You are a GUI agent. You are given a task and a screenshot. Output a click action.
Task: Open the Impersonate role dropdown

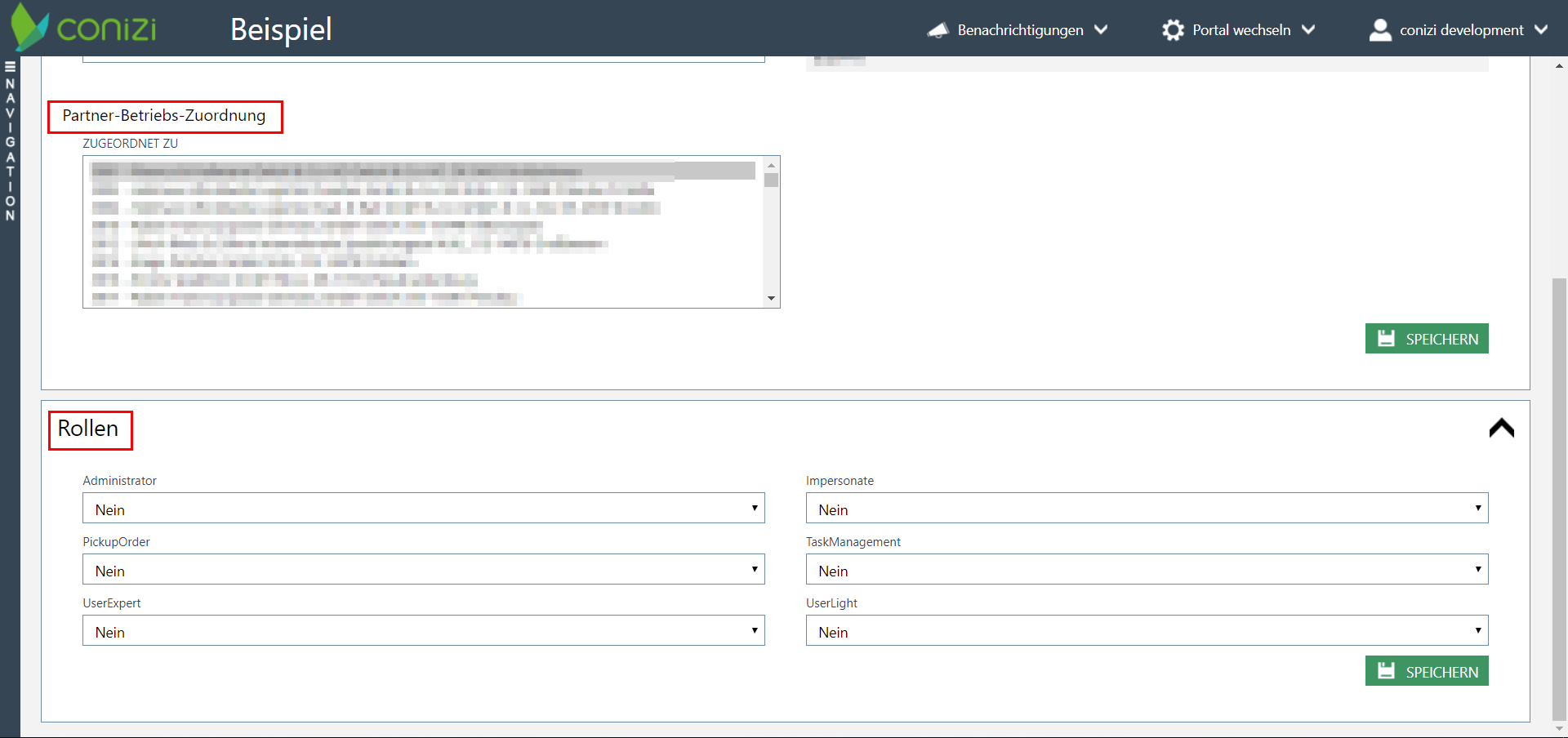pos(1147,509)
